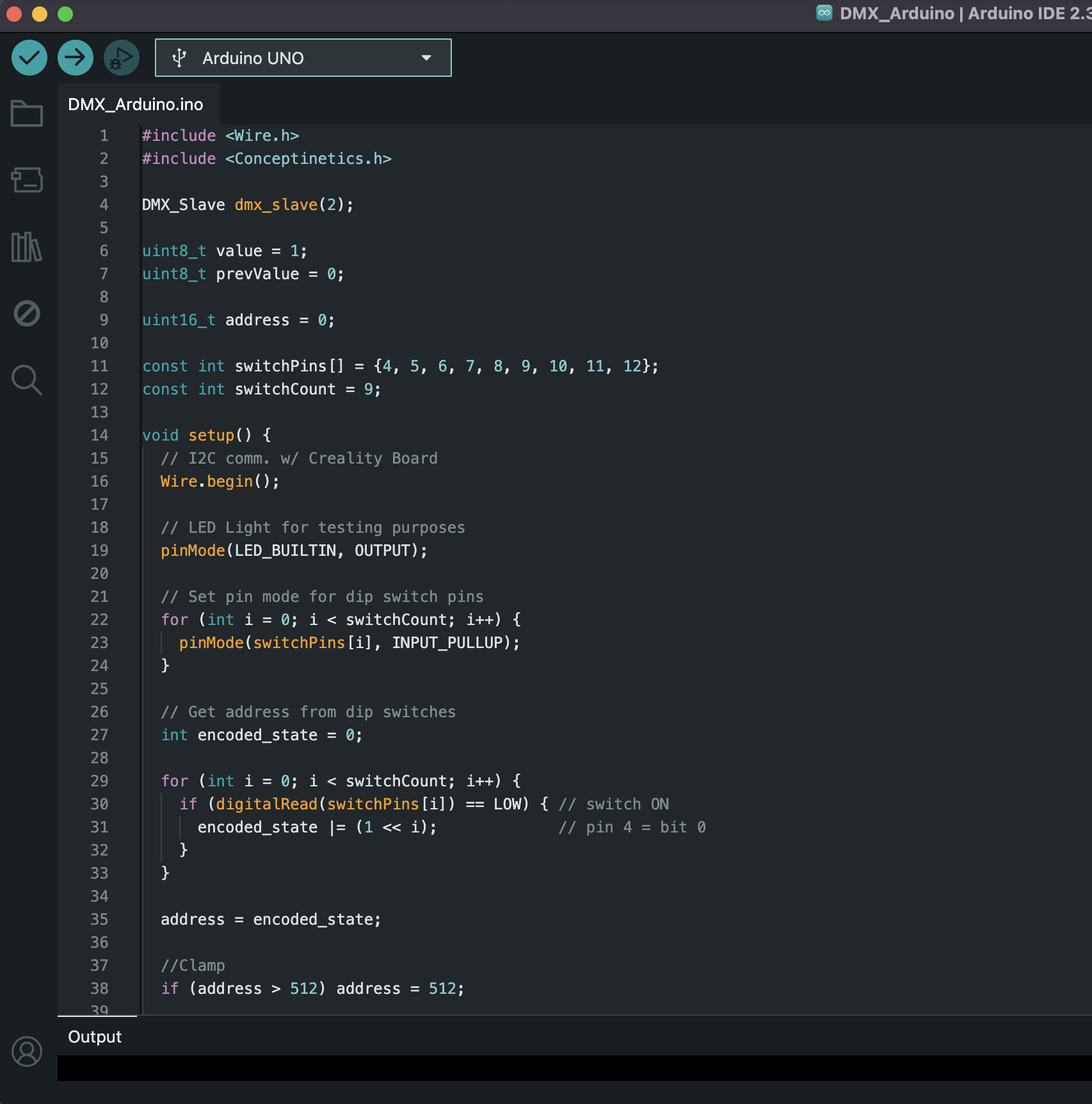Click the Verify sketch checkmark button
This screenshot has height=1104, width=1092.
pos(29,58)
